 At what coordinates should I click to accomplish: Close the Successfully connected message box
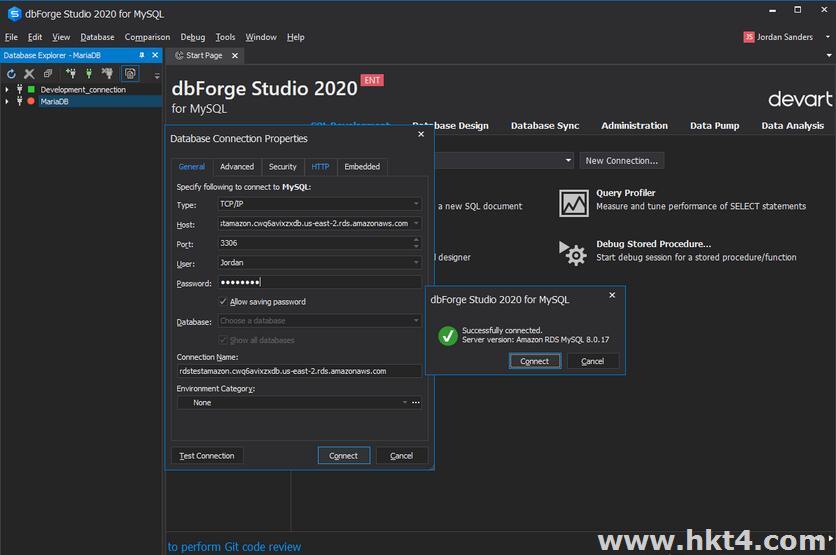[x=612, y=295]
